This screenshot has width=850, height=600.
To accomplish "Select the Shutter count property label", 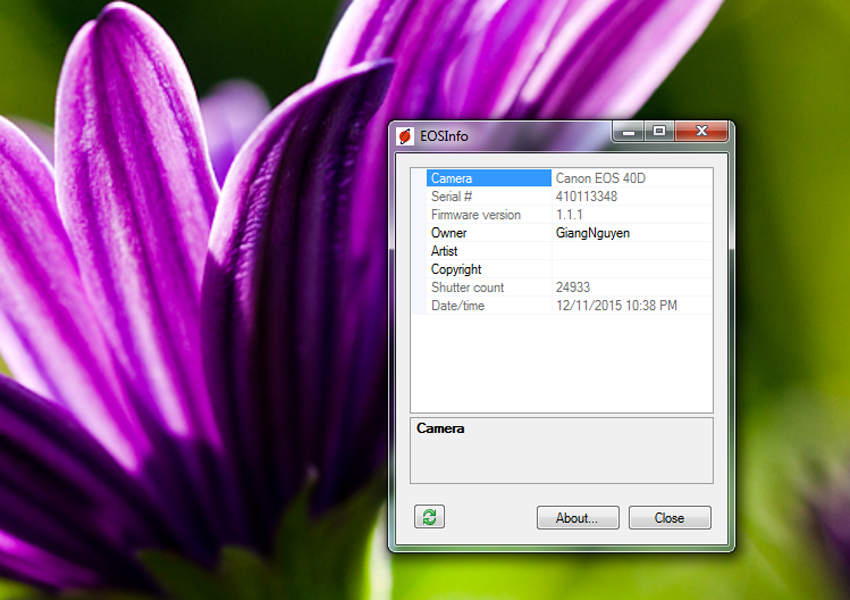I will click(x=468, y=287).
